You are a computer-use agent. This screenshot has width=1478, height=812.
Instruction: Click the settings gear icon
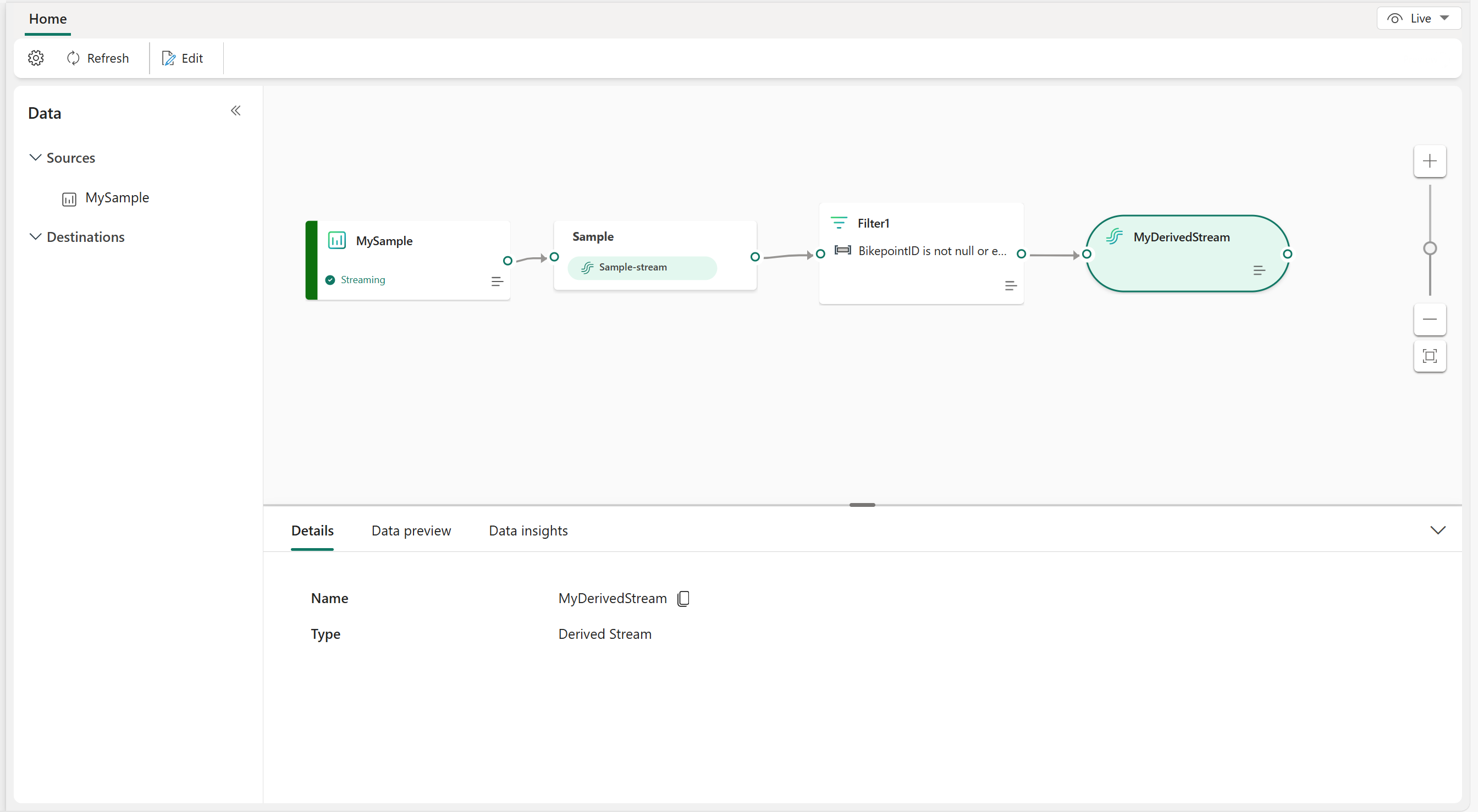(x=36, y=58)
